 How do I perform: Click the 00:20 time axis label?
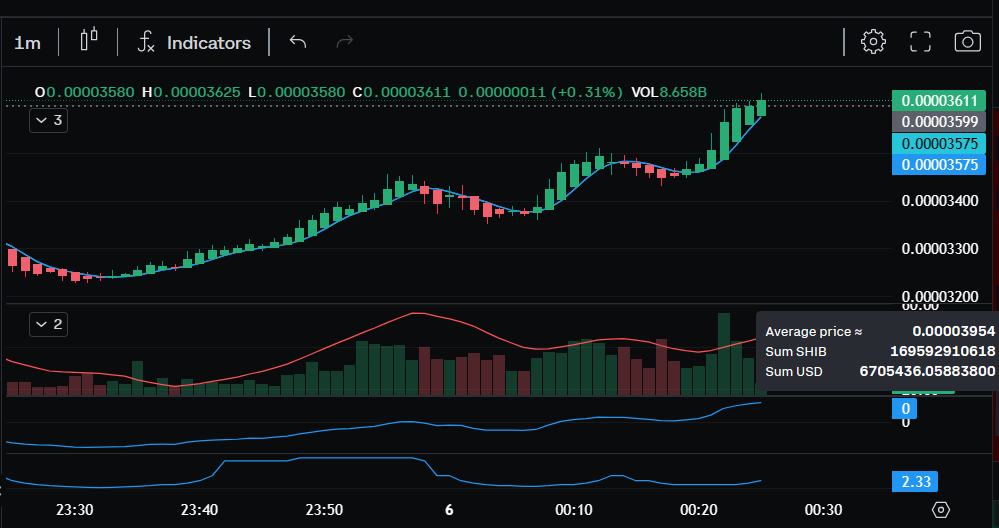pyautogui.click(x=698, y=510)
